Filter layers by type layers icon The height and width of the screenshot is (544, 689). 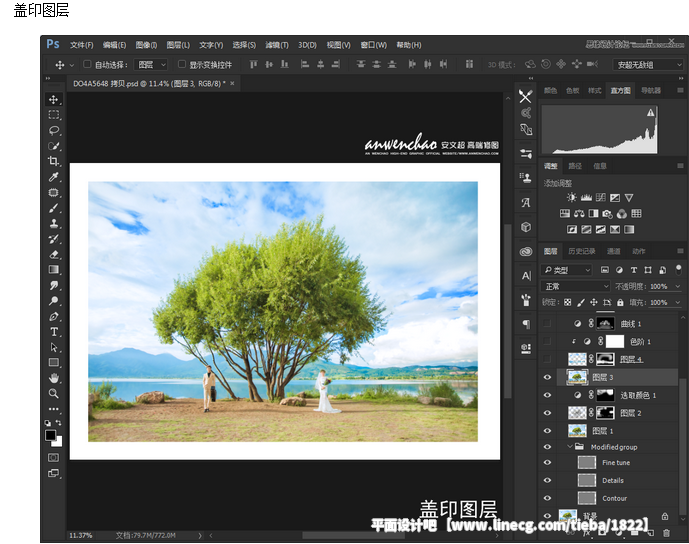pyautogui.click(x=634, y=270)
